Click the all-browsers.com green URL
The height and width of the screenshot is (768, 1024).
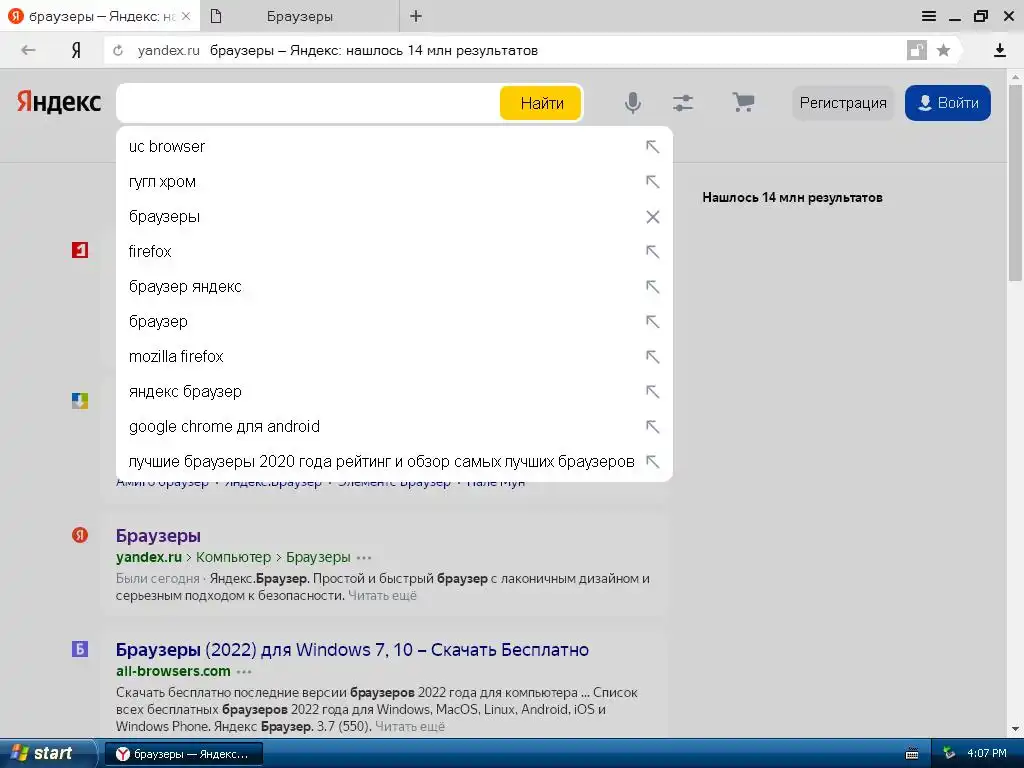click(x=173, y=671)
